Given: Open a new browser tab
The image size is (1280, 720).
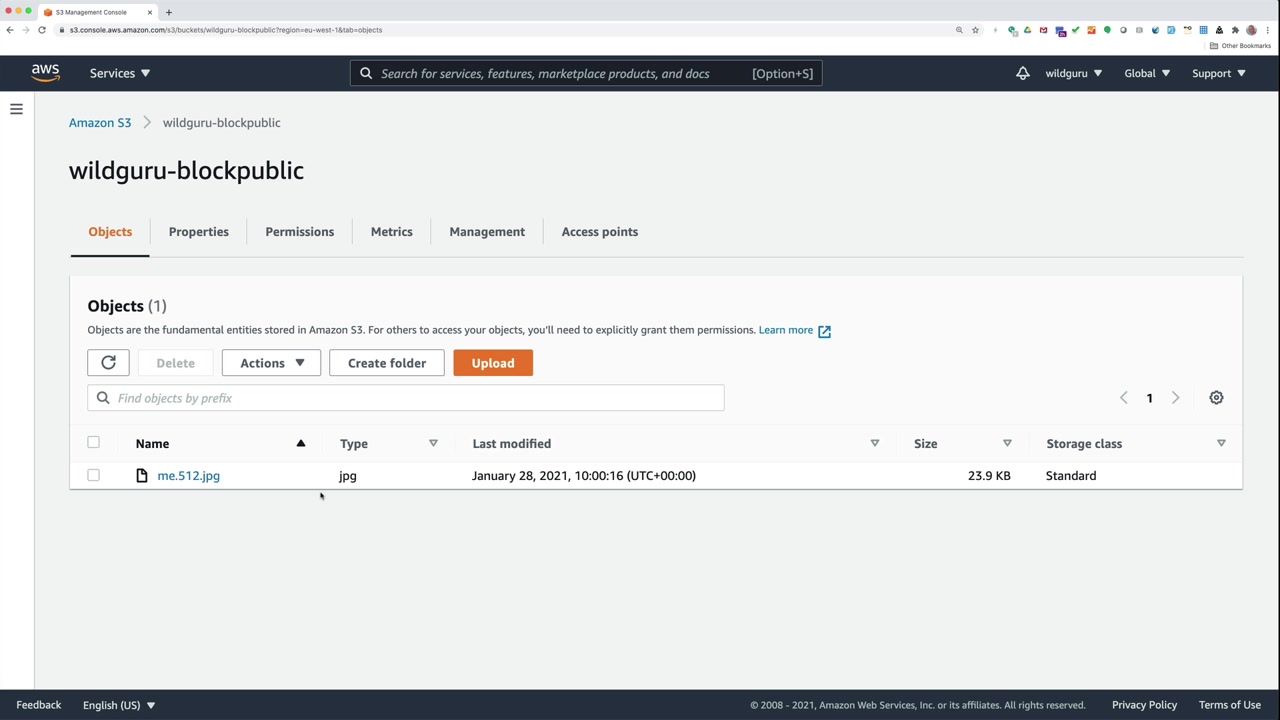Looking at the screenshot, I should click(168, 12).
